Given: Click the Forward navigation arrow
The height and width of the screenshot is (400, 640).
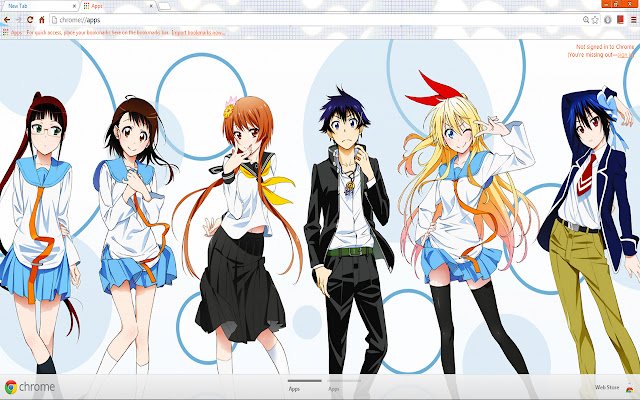Looking at the screenshot, I should tap(18, 20).
